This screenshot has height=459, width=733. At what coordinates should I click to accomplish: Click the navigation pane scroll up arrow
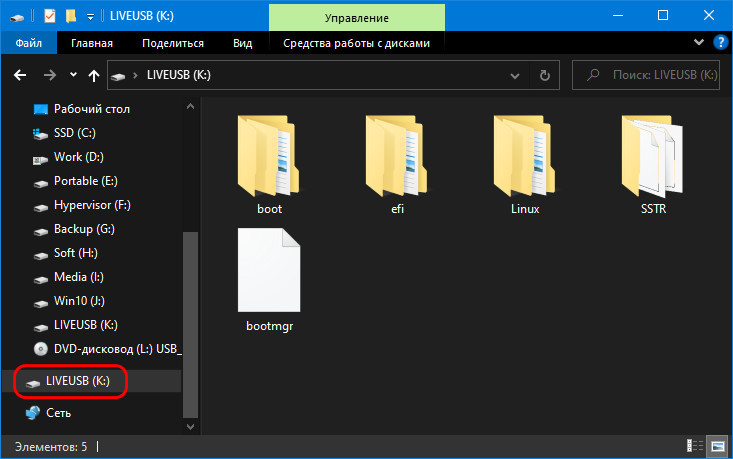[x=190, y=107]
